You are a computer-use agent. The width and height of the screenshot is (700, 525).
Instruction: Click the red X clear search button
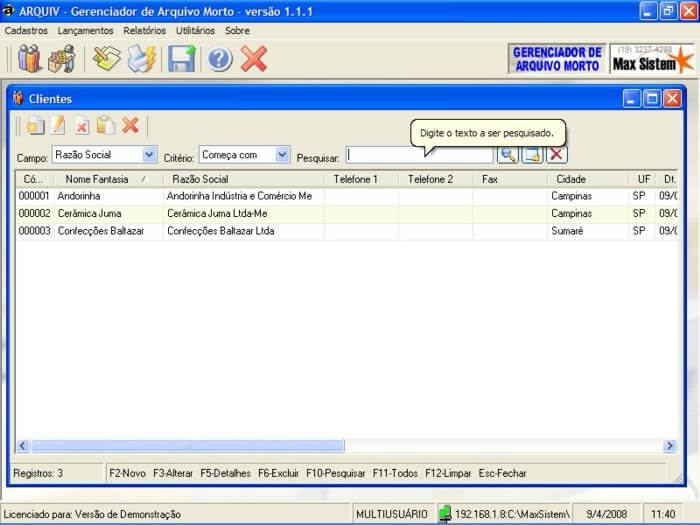[x=556, y=155]
